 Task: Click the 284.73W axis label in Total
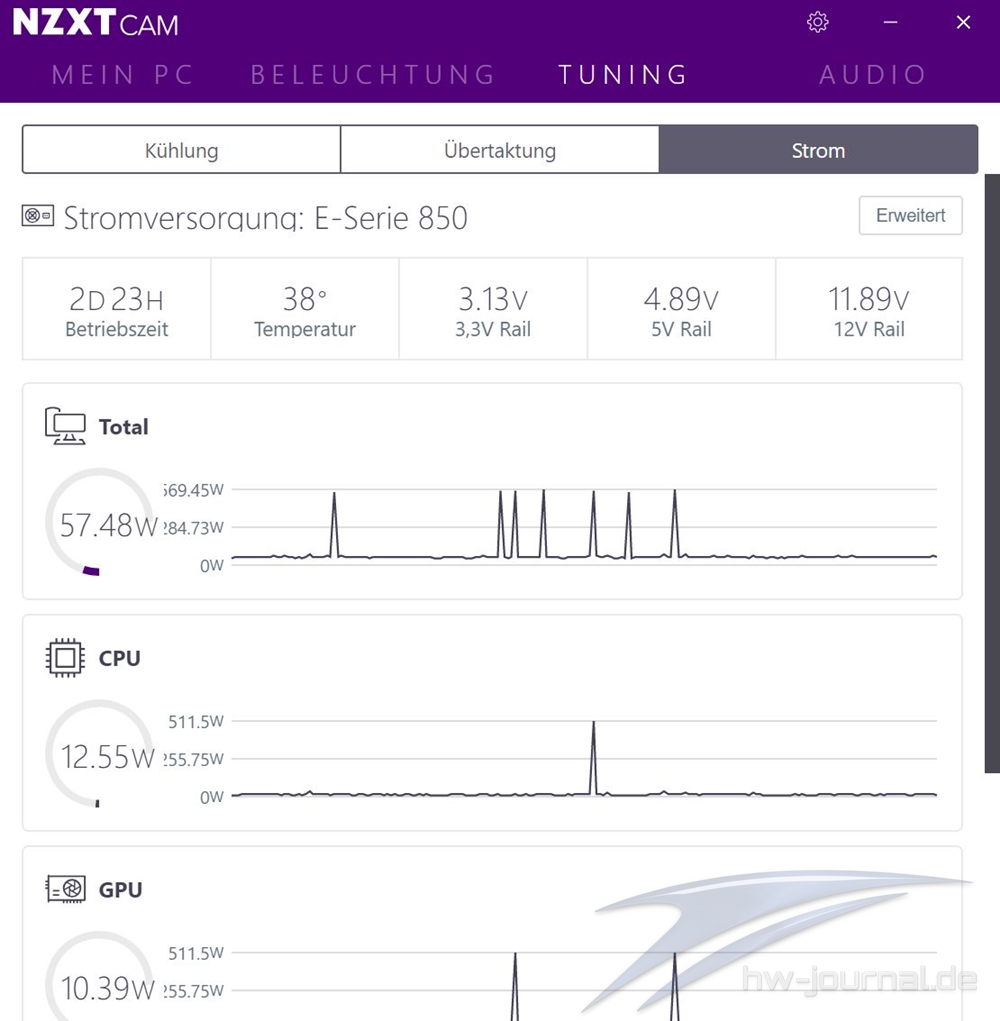[x=193, y=527]
